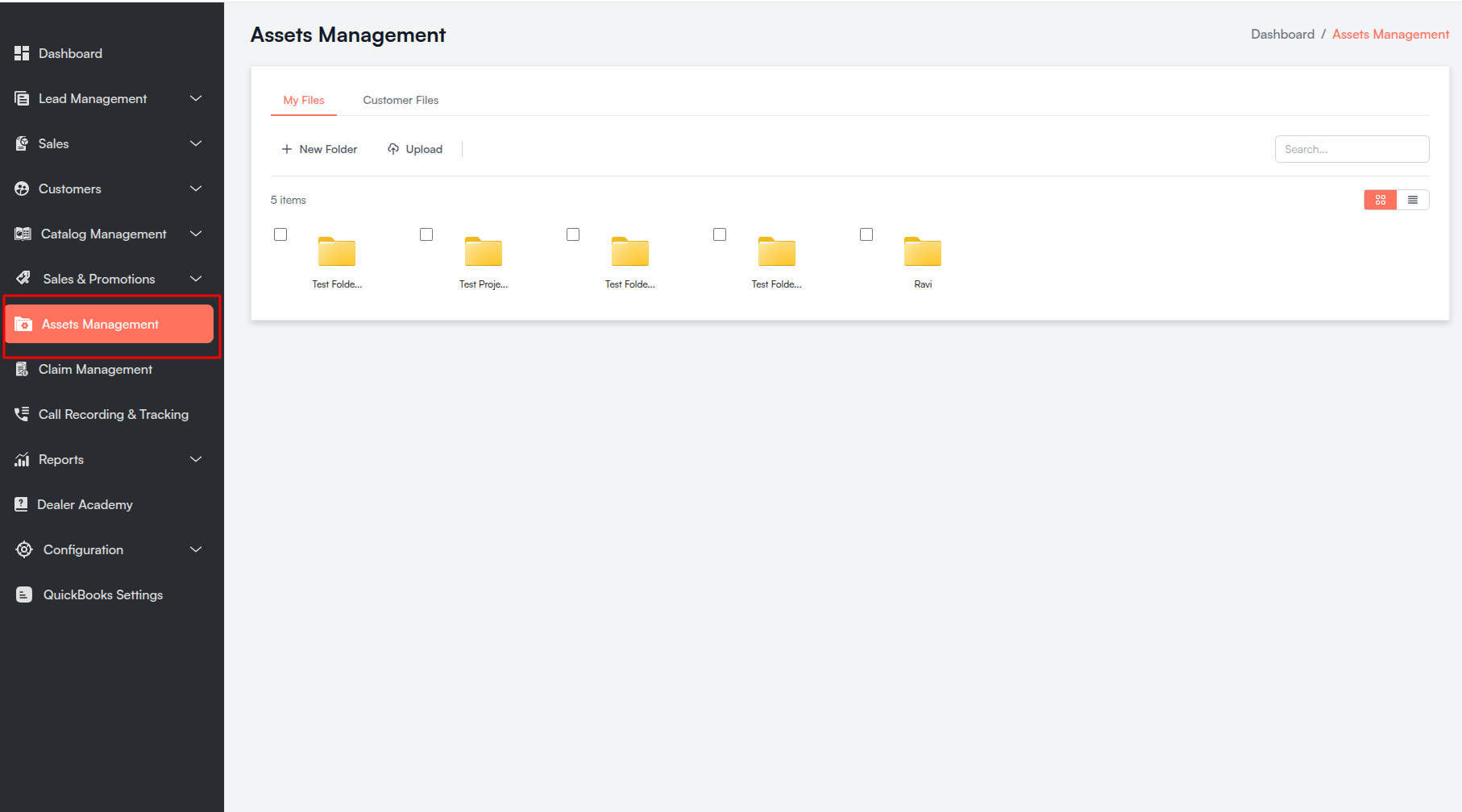
Task: Click the Catalog Management book icon
Action: tap(23, 234)
